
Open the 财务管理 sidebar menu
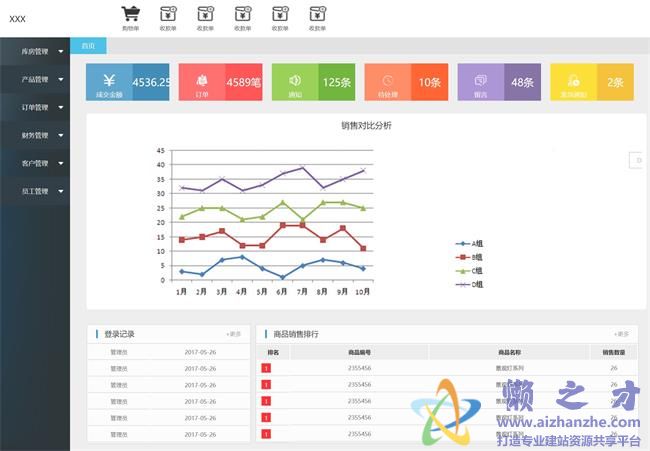(x=35, y=135)
